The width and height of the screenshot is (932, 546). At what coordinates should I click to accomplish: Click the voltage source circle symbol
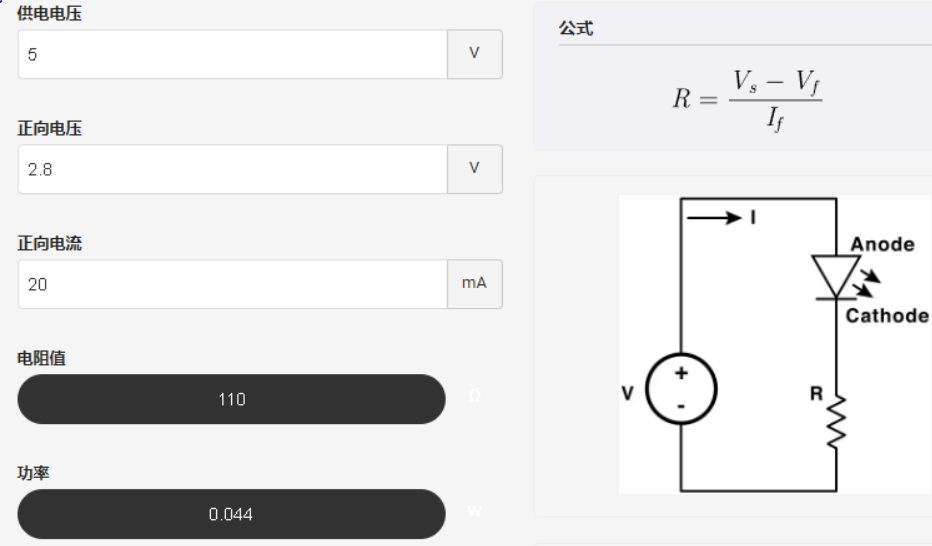pos(681,389)
